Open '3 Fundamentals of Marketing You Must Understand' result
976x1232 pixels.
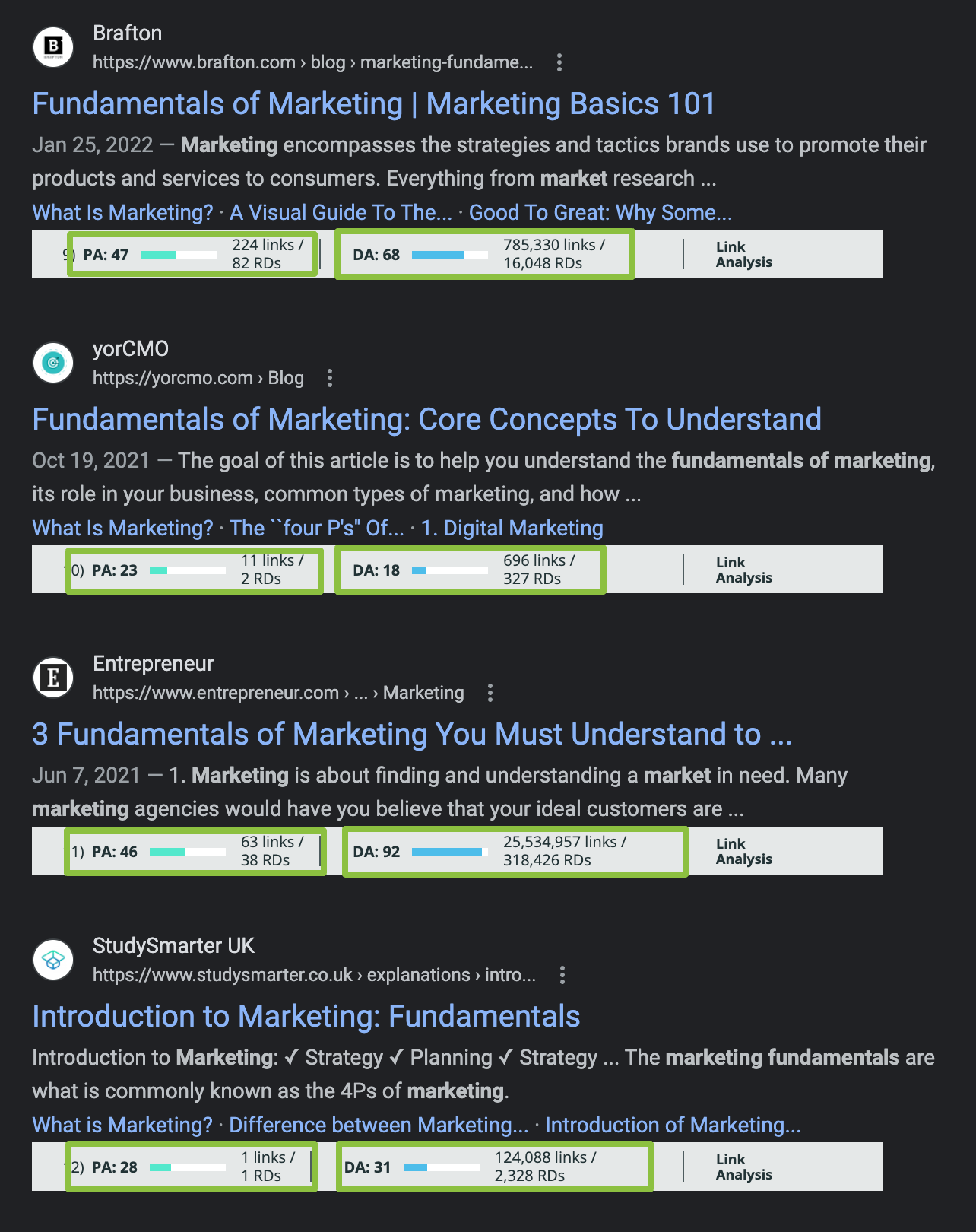click(411, 735)
